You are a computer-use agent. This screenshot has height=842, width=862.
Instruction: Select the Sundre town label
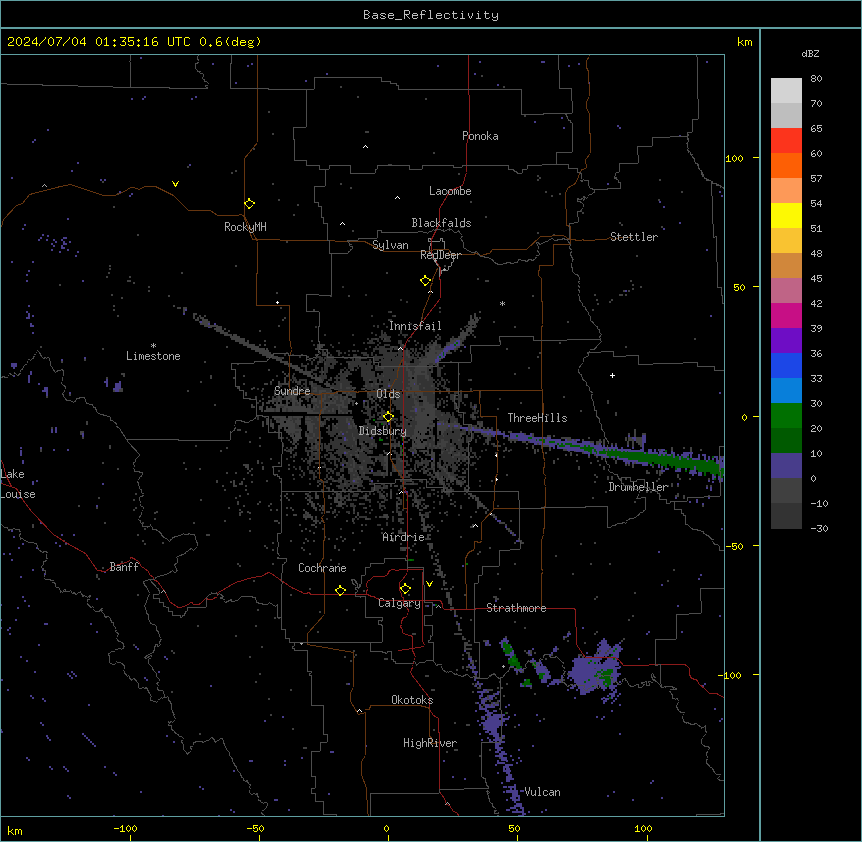[292, 391]
